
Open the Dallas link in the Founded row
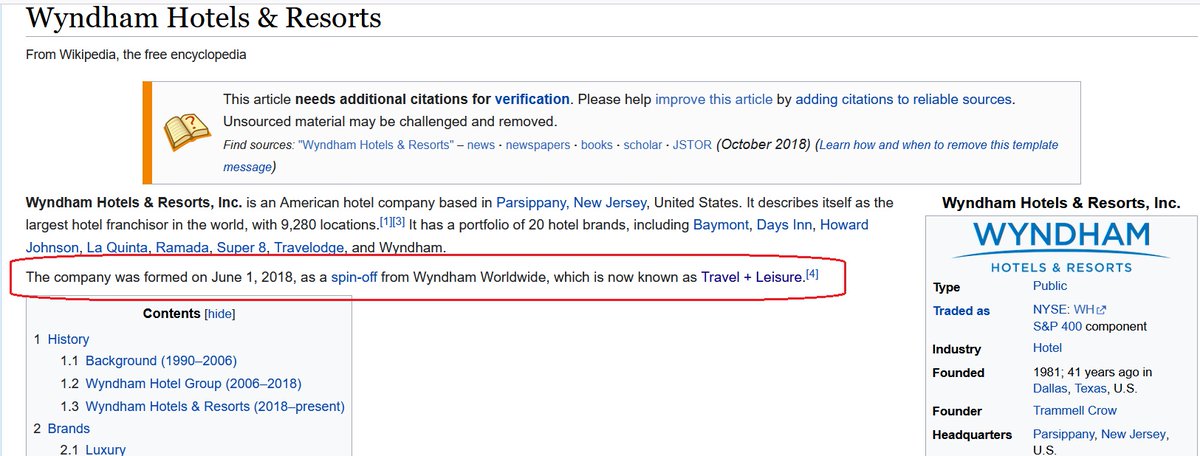click(1050, 388)
